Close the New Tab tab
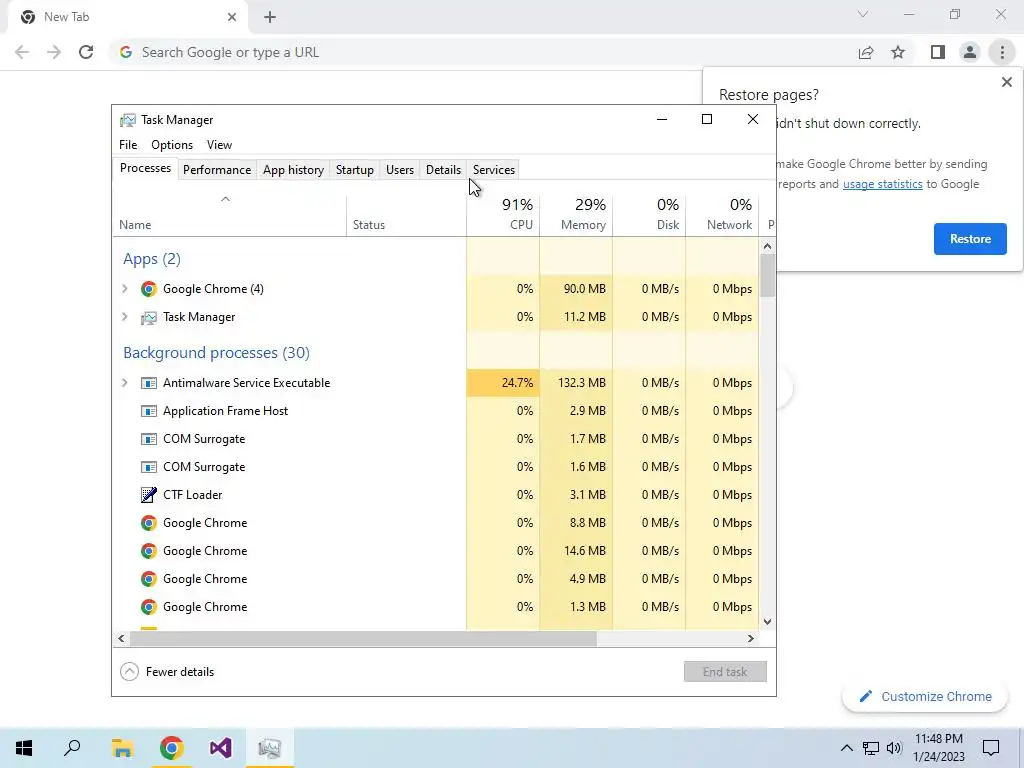The height and width of the screenshot is (768, 1024). [x=232, y=17]
